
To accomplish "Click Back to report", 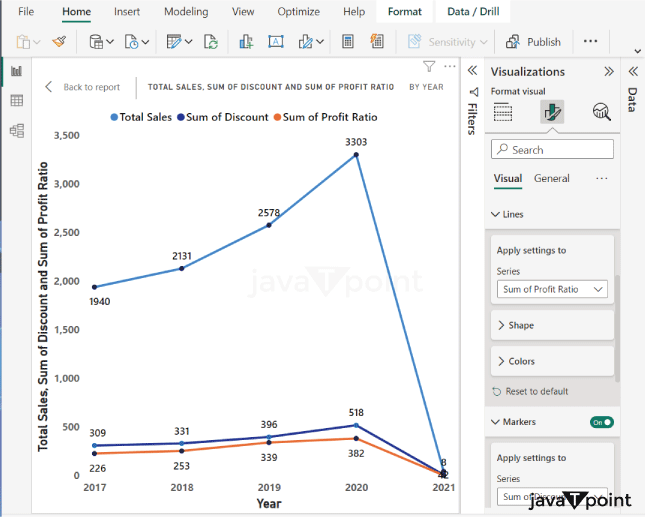I will pos(83,87).
